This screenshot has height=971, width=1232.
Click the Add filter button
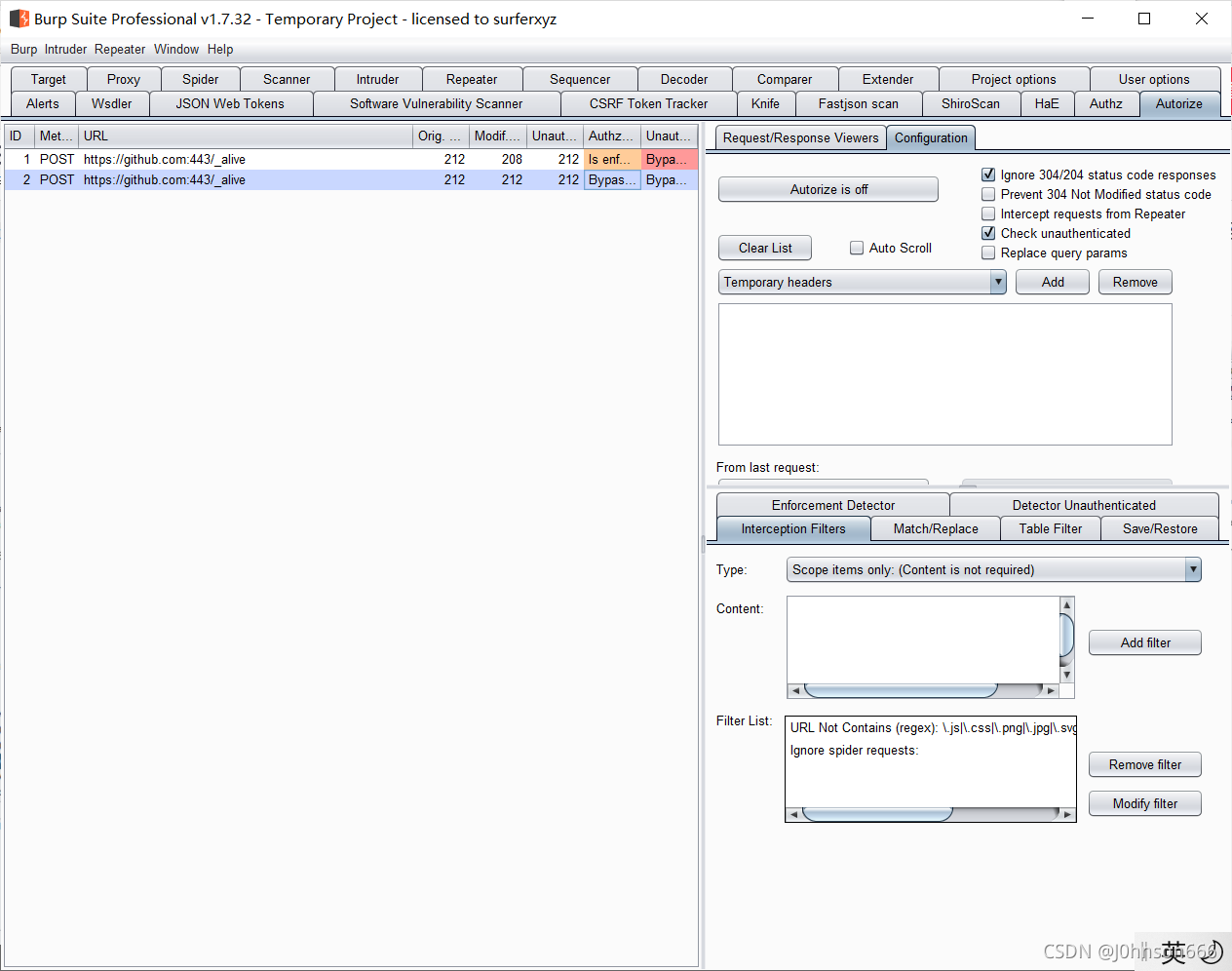click(x=1145, y=642)
